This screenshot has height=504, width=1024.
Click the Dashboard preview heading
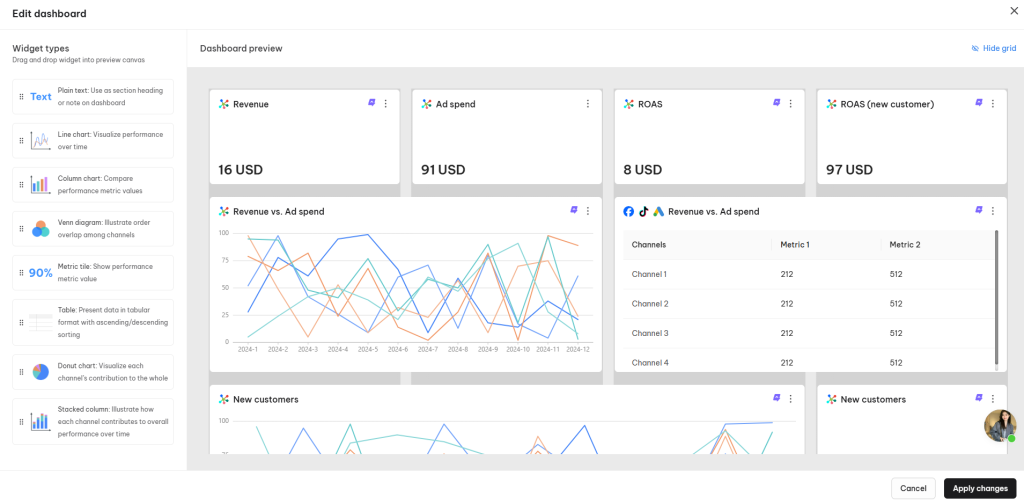(241, 48)
